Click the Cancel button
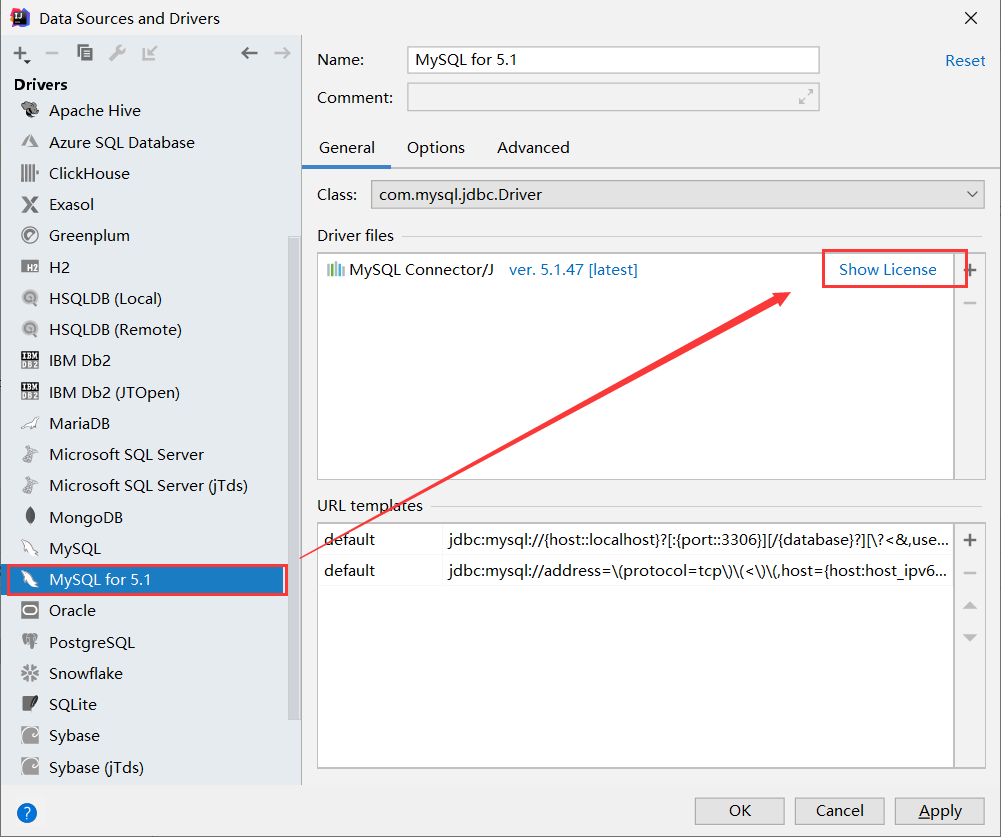This screenshot has width=1002, height=838. click(x=839, y=811)
